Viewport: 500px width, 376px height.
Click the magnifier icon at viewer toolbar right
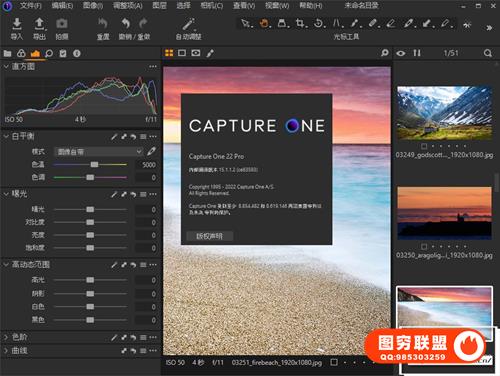click(385, 53)
